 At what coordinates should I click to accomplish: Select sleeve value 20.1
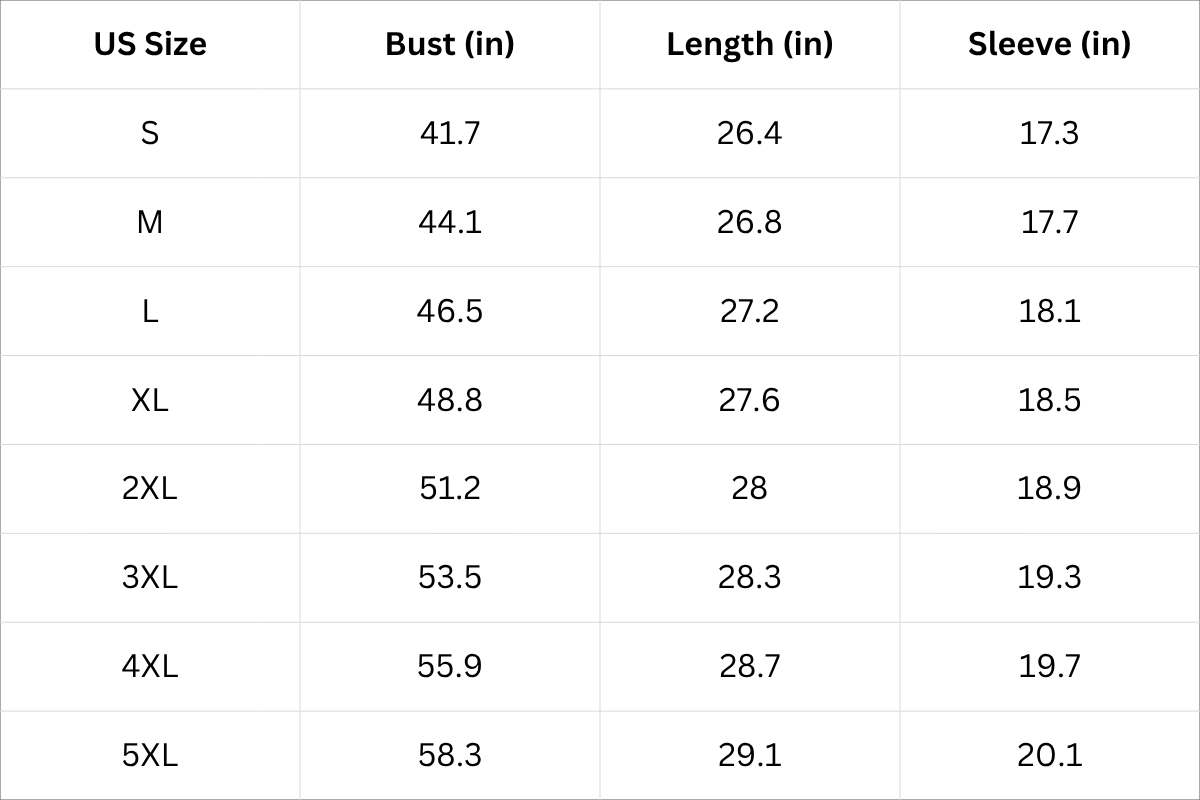click(x=1049, y=755)
